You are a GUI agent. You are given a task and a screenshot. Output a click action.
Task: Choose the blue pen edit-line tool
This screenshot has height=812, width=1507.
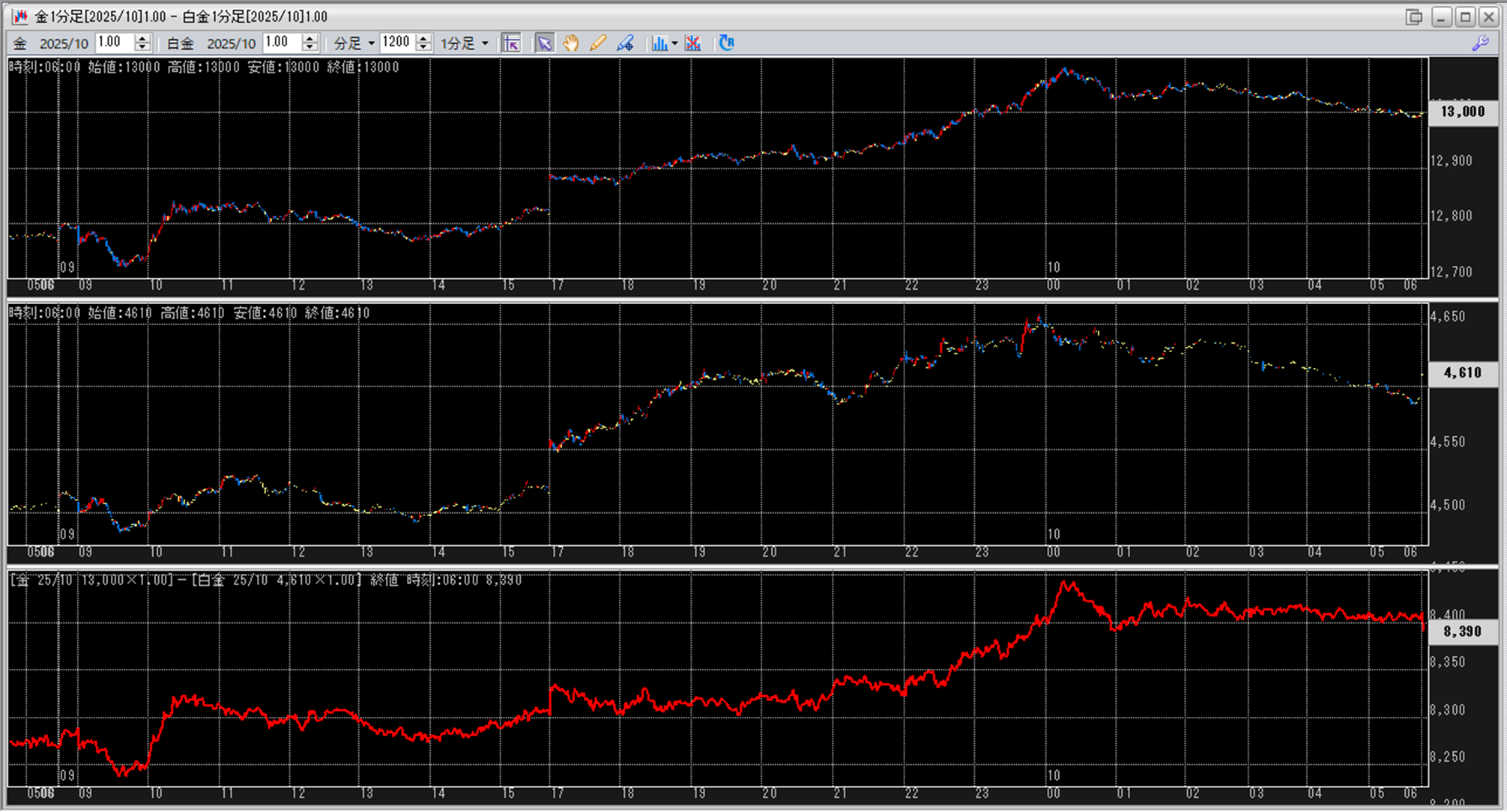pos(625,43)
